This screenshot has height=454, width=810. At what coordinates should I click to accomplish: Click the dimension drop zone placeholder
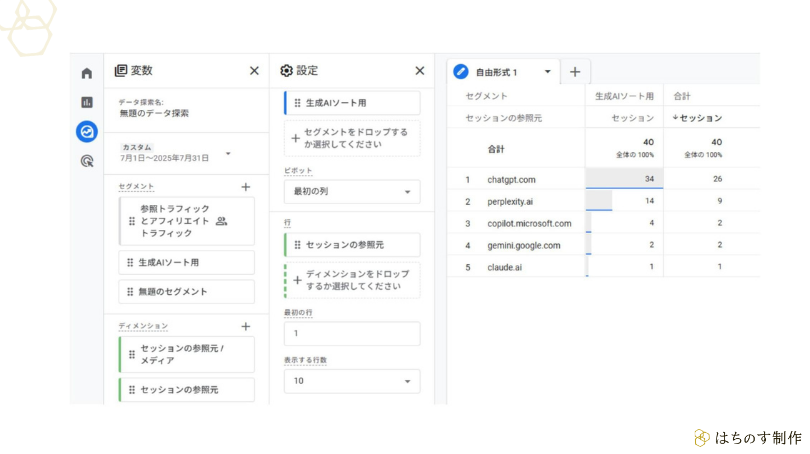(352, 280)
